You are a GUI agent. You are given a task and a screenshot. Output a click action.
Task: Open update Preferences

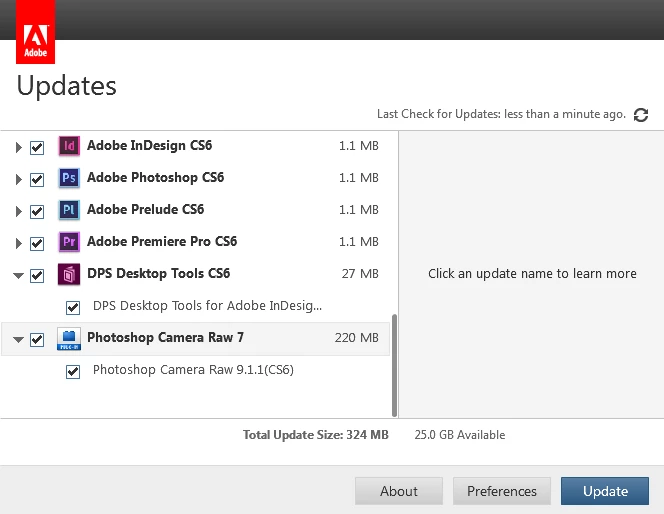tap(502, 491)
